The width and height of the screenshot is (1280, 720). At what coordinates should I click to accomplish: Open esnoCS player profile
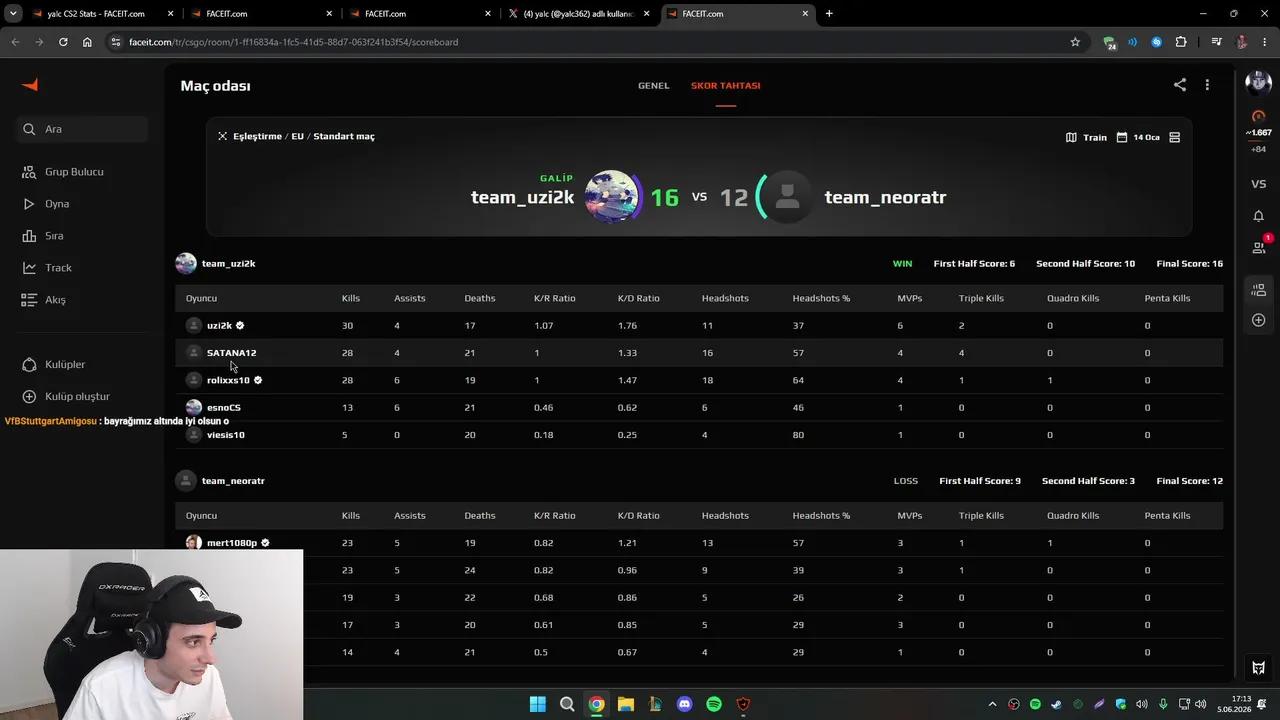[x=224, y=408]
